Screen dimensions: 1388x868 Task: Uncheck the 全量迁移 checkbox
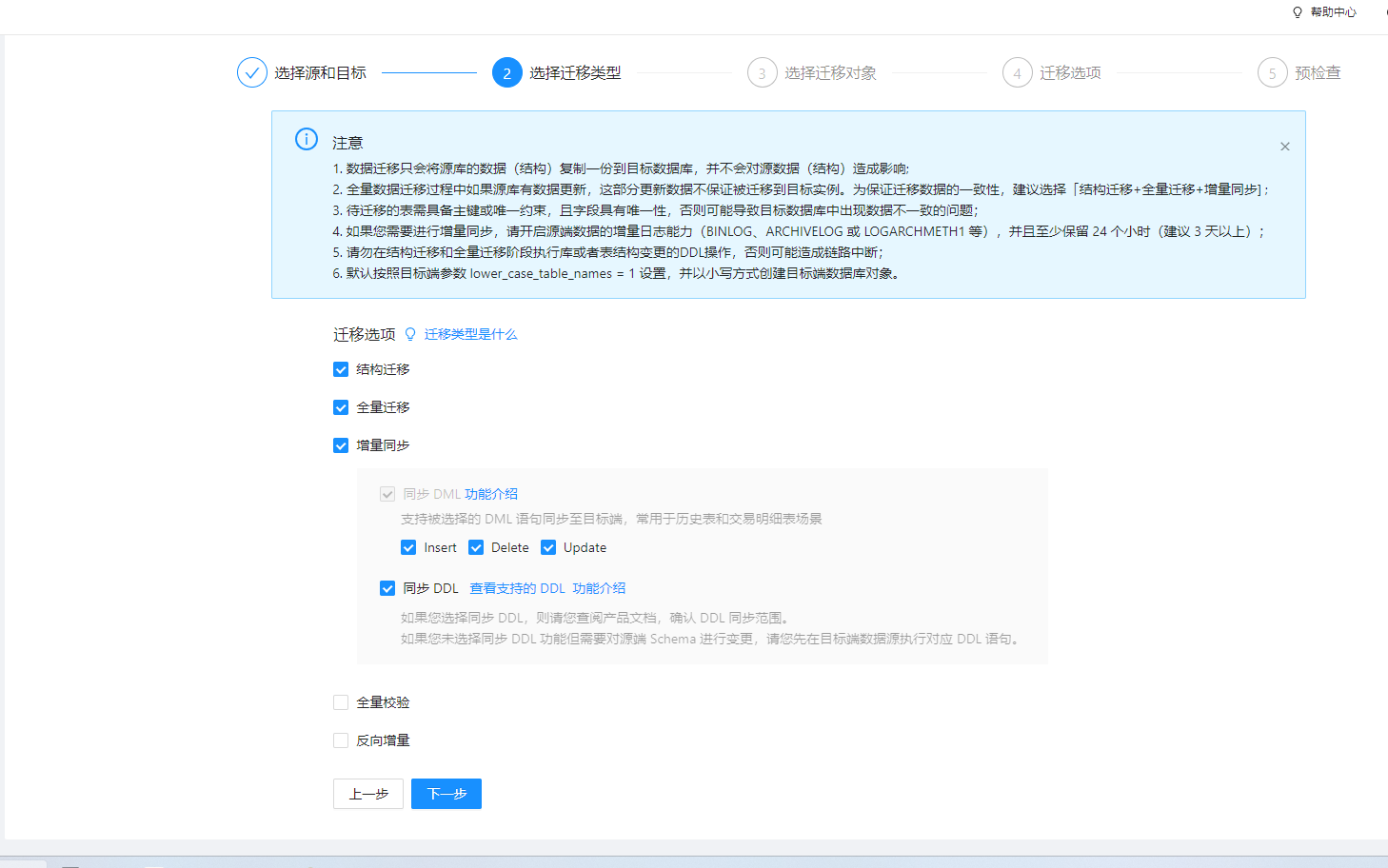pos(341,407)
